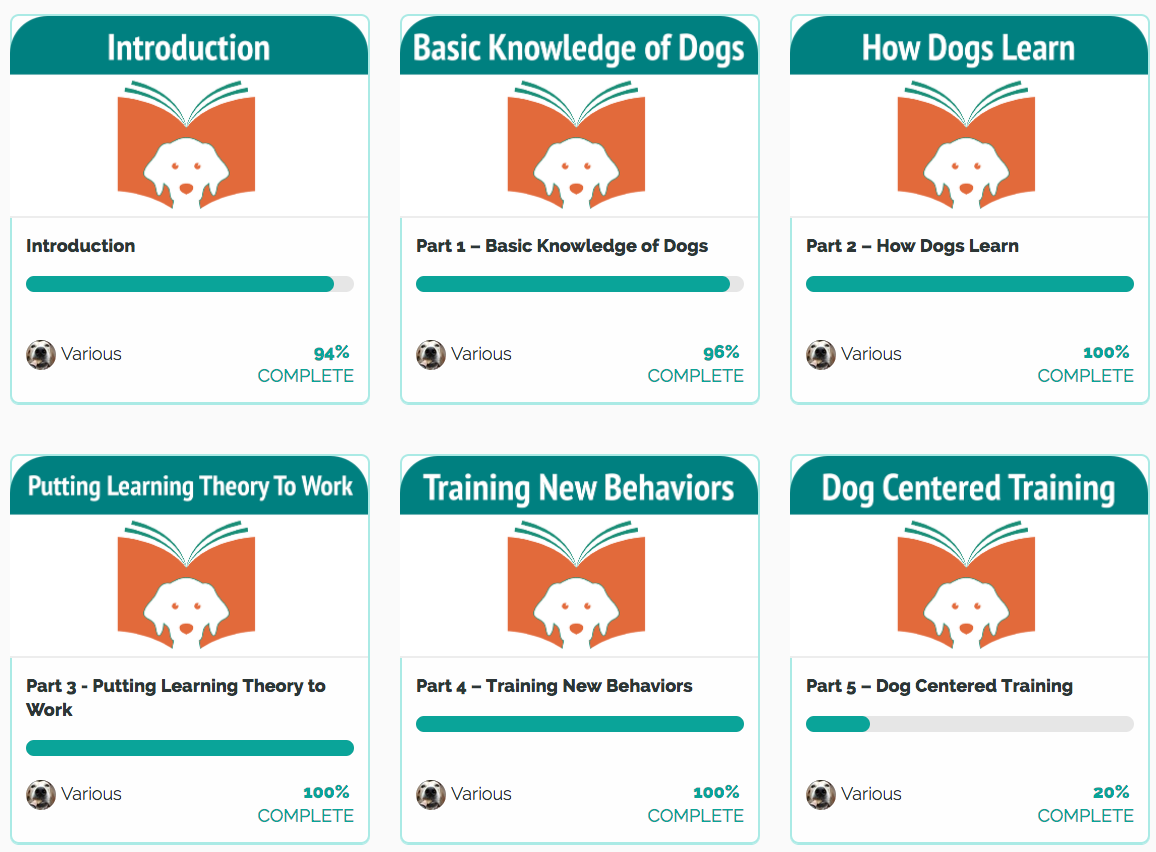Screen dimensions: 1156x852
Task: Open the Introduction course book icon
Action: point(187,145)
